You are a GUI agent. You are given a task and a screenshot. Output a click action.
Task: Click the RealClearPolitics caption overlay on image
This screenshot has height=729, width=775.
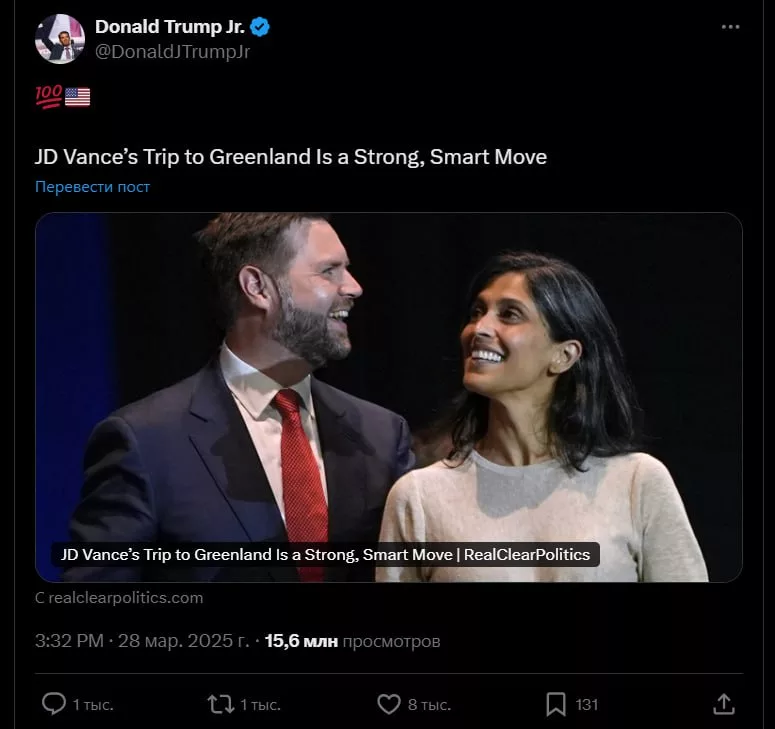click(x=325, y=554)
